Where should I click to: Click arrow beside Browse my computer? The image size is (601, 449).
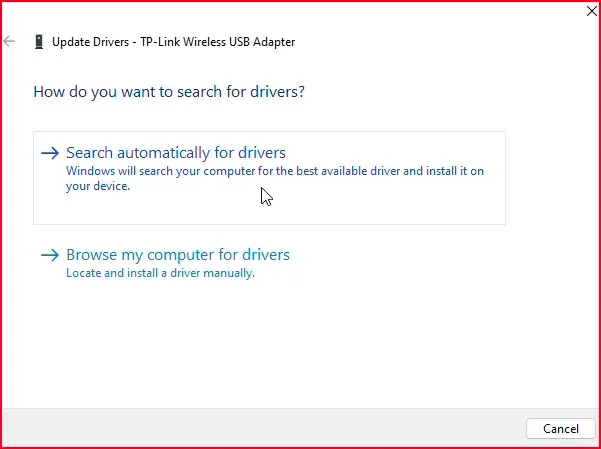click(50, 255)
